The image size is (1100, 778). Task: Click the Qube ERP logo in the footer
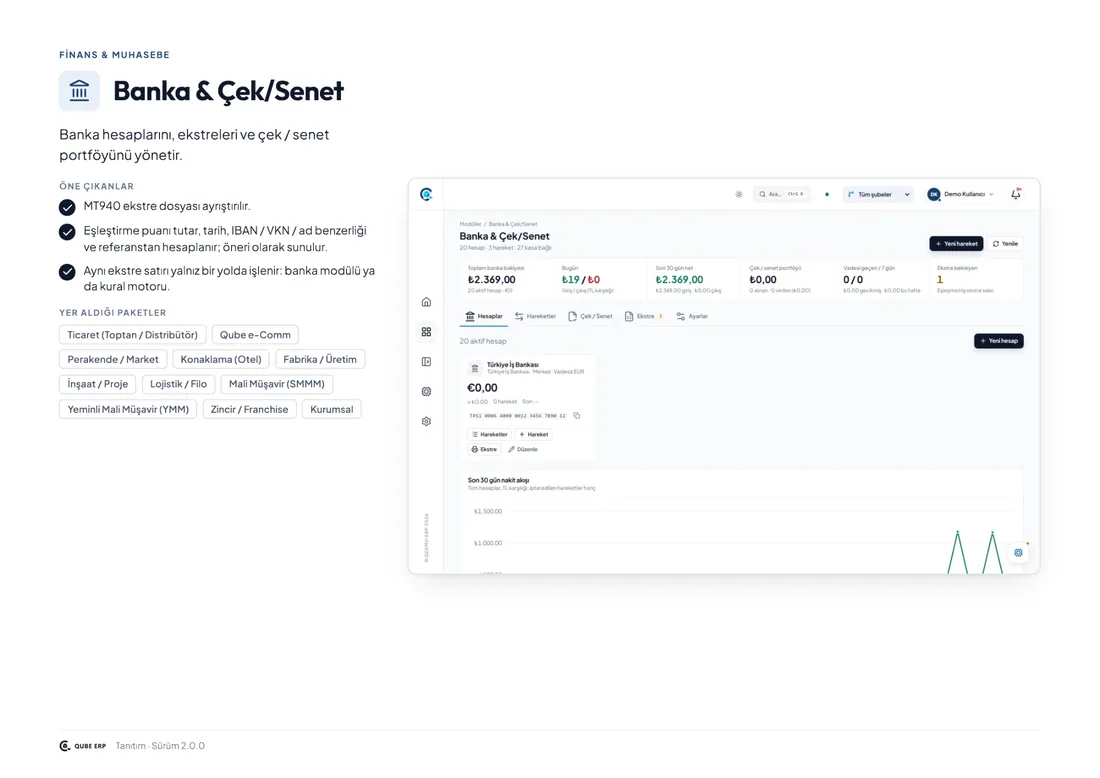(83, 746)
